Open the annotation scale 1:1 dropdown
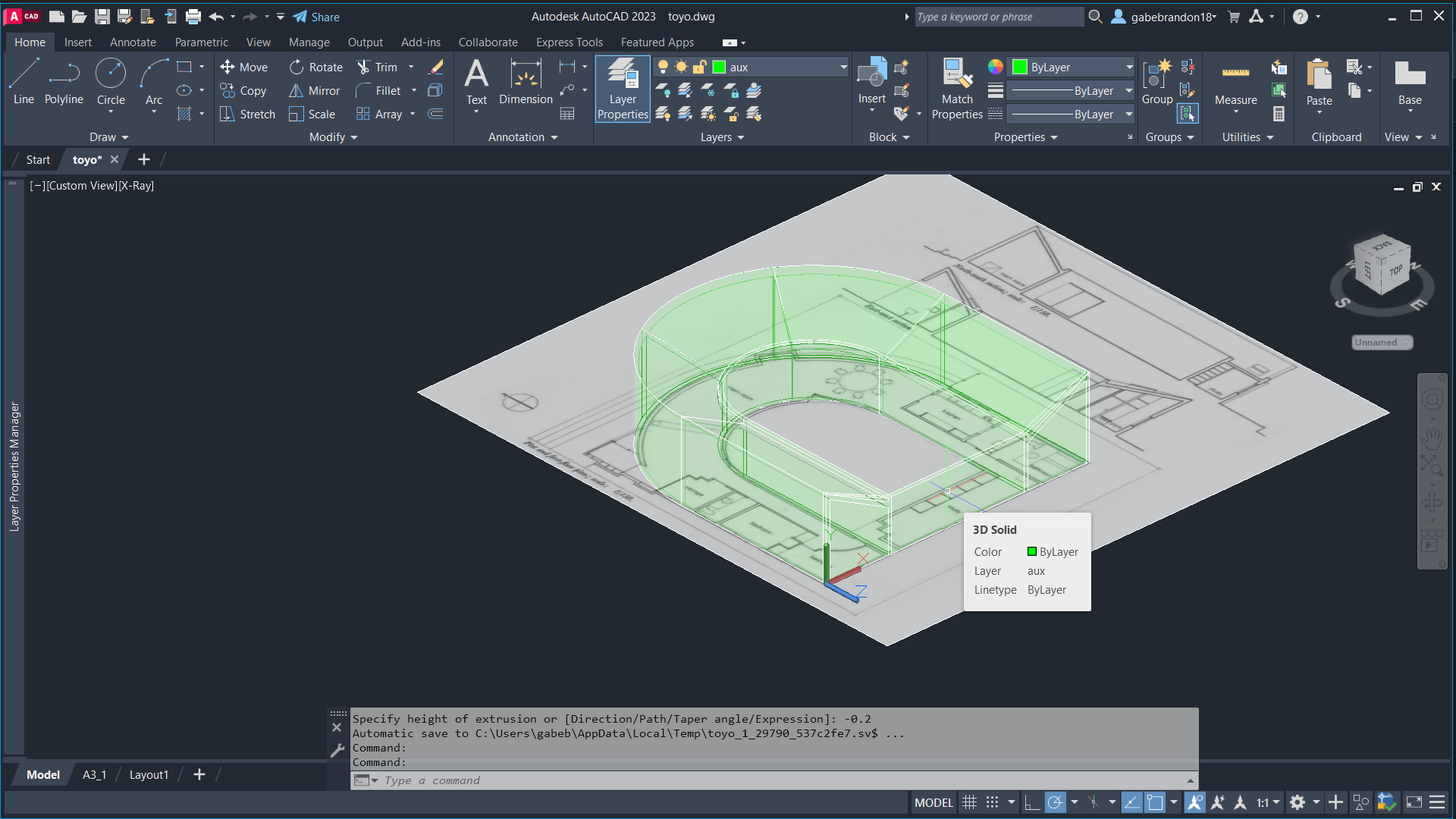This screenshot has width=1456, height=819. [x=1268, y=802]
